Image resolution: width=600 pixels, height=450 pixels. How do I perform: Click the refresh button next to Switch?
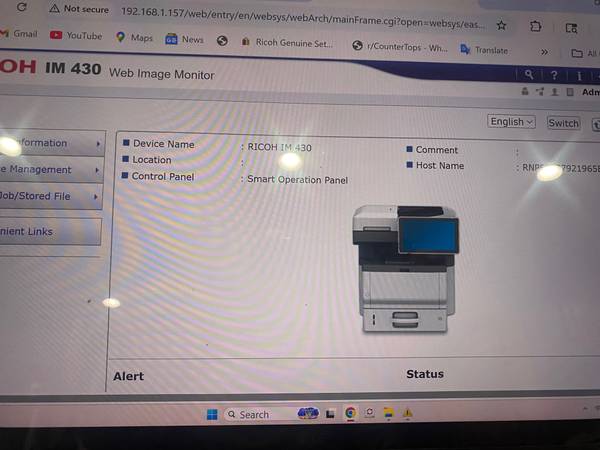(596, 125)
